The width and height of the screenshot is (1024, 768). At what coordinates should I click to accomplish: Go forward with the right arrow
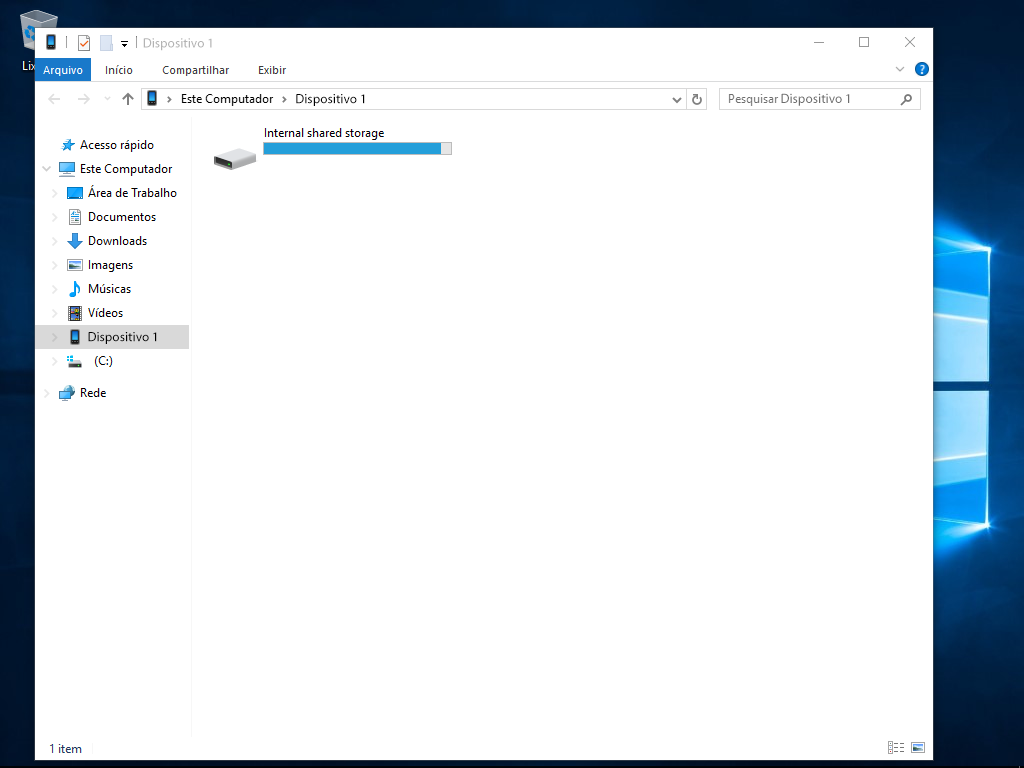point(84,99)
